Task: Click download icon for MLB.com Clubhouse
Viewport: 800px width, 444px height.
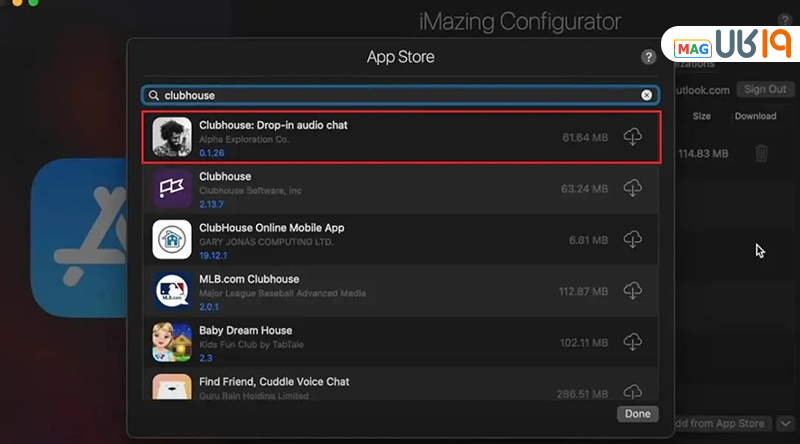Action: coord(632,291)
